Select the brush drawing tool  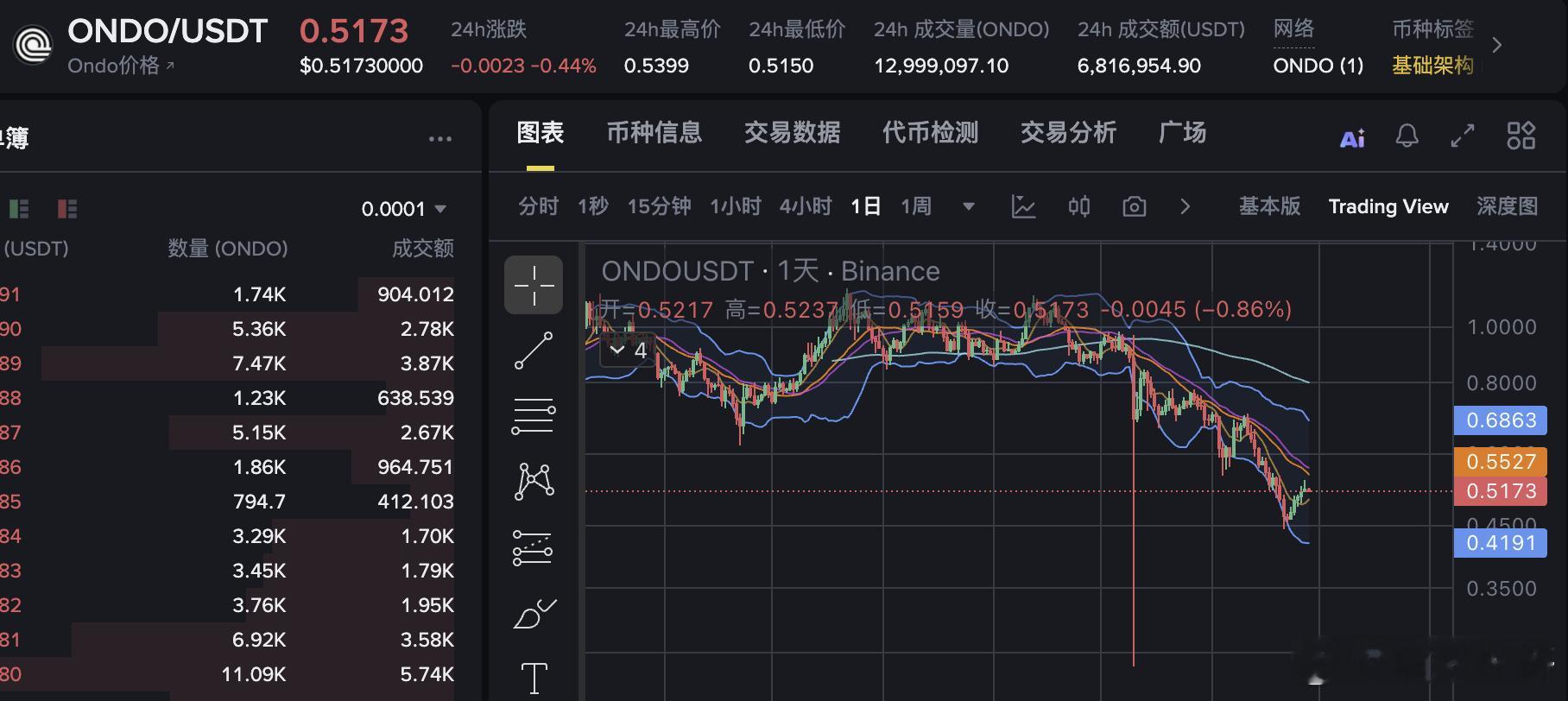pos(534,613)
